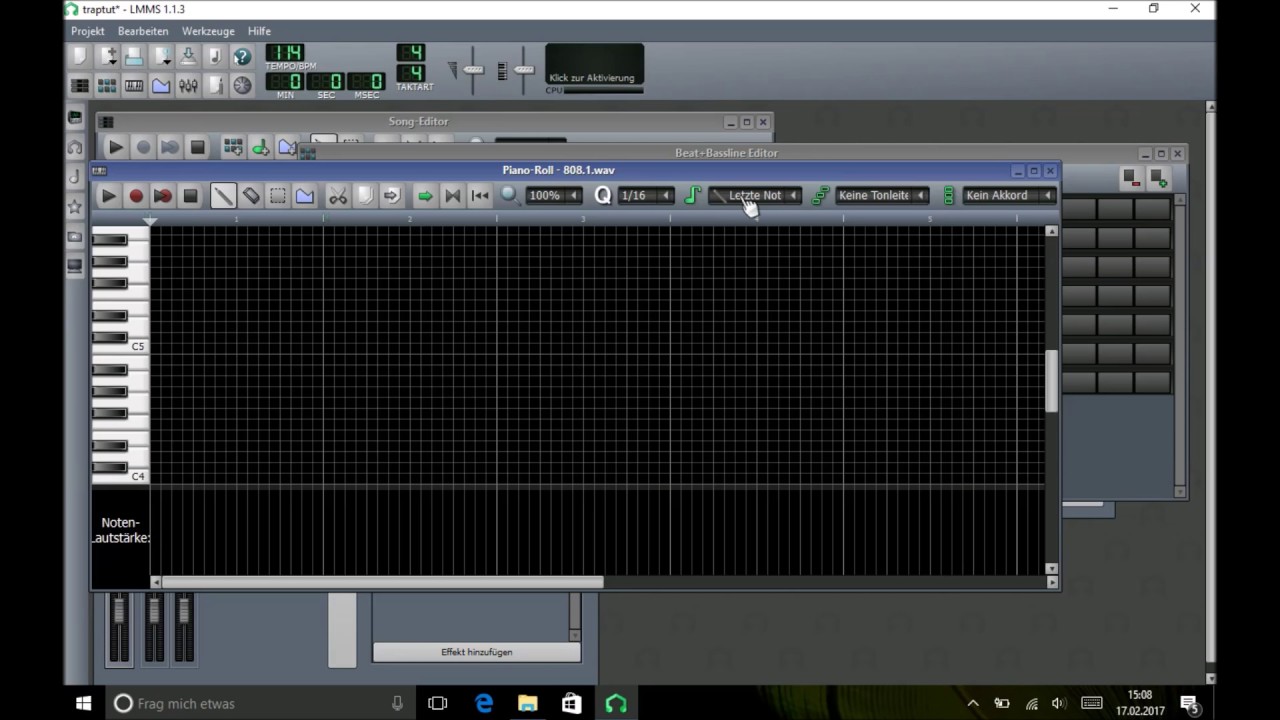Select the Detune mode tool

(305, 196)
